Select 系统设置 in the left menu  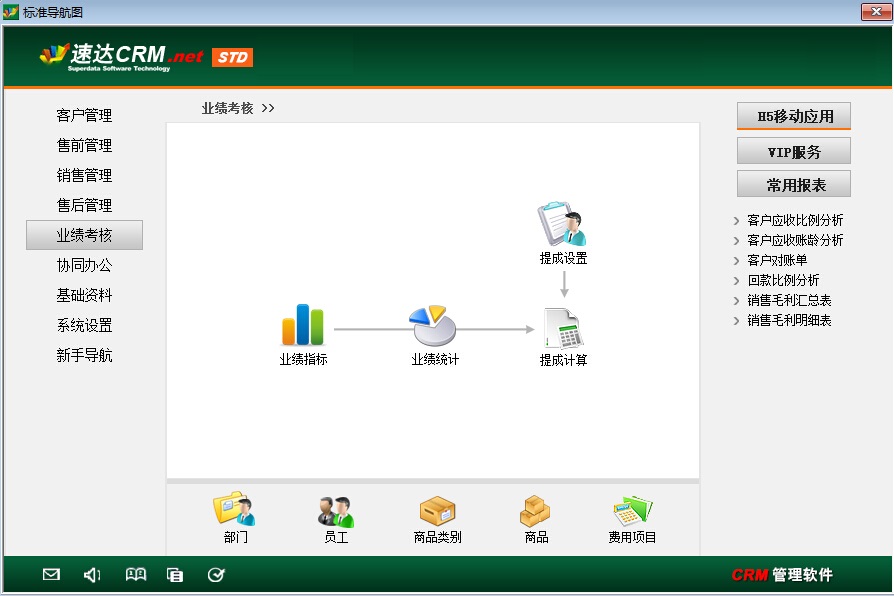click(84, 326)
